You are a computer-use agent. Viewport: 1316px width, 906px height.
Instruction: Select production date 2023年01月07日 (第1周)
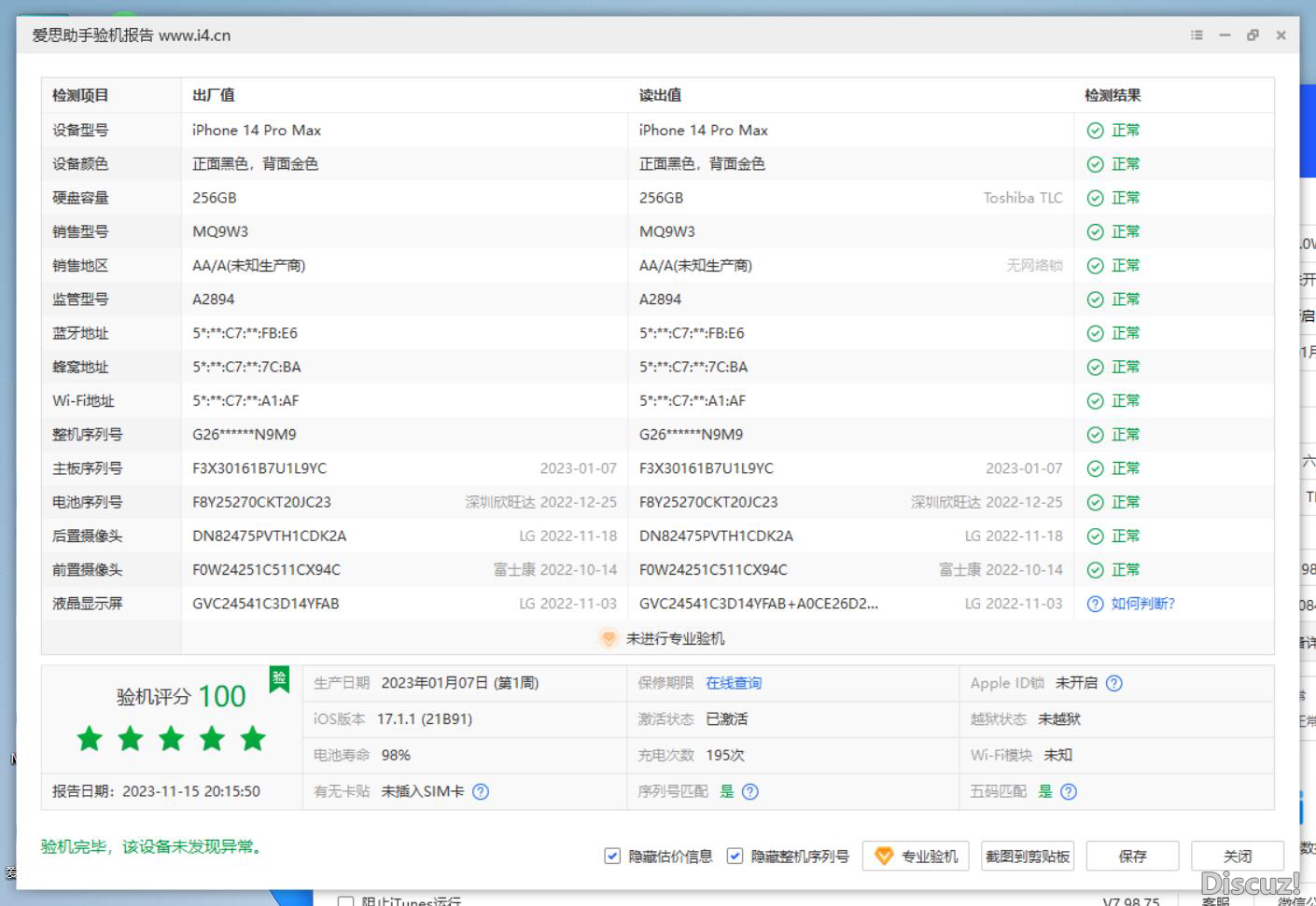460,683
